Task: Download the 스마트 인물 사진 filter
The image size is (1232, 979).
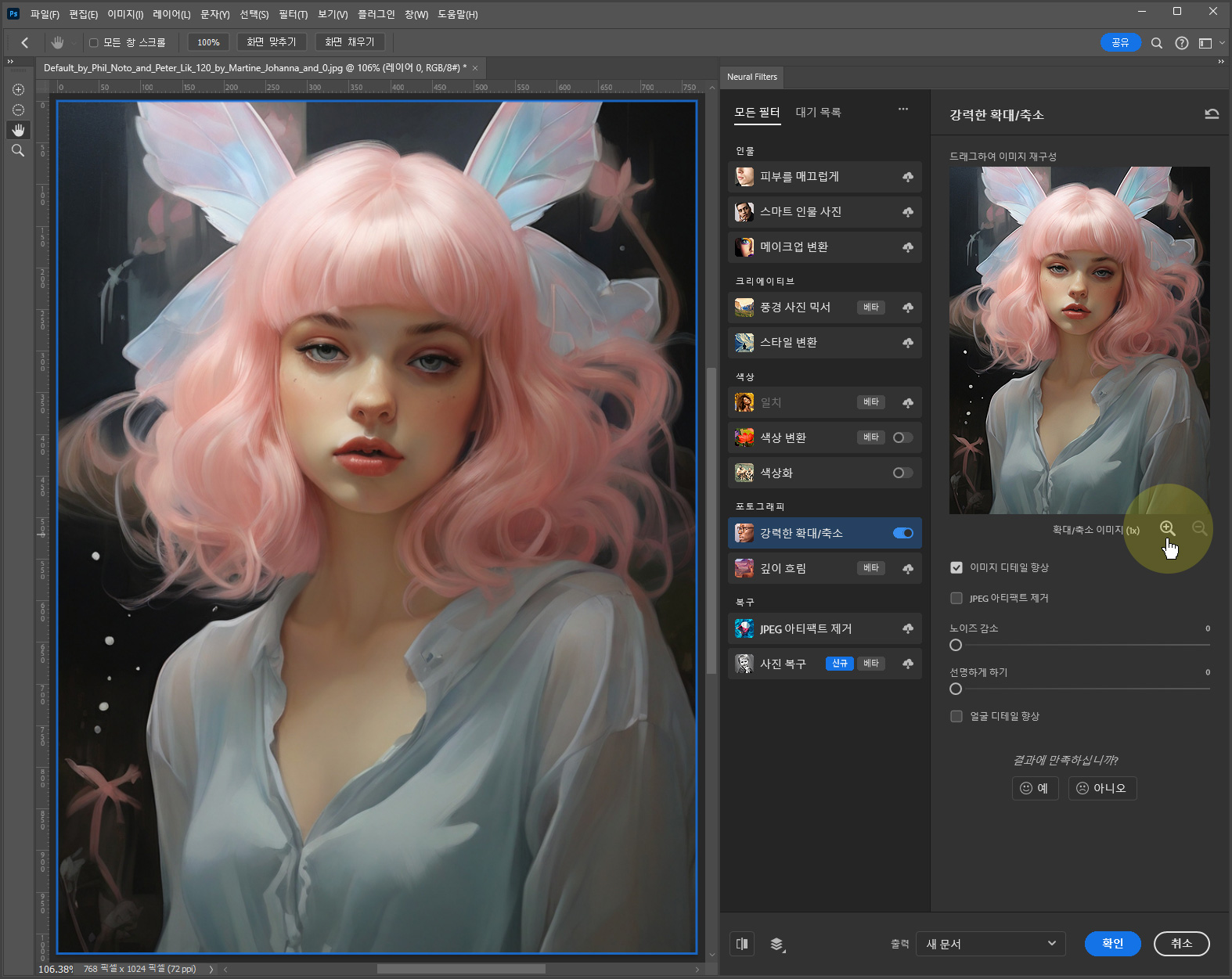Action: pos(908,212)
